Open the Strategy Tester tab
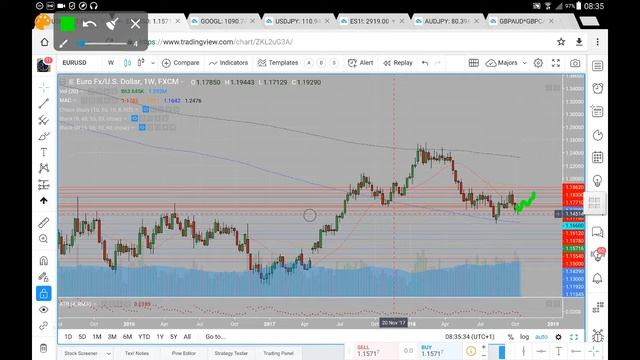Image resolution: width=640 pixels, height=360 pixels. coord(231,353)
